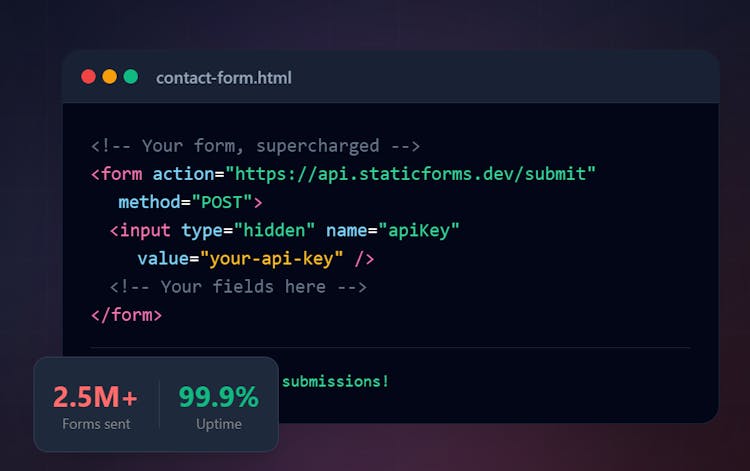Click the "apiKey" name value
750x471 pixels.
[x=418, y=230]
